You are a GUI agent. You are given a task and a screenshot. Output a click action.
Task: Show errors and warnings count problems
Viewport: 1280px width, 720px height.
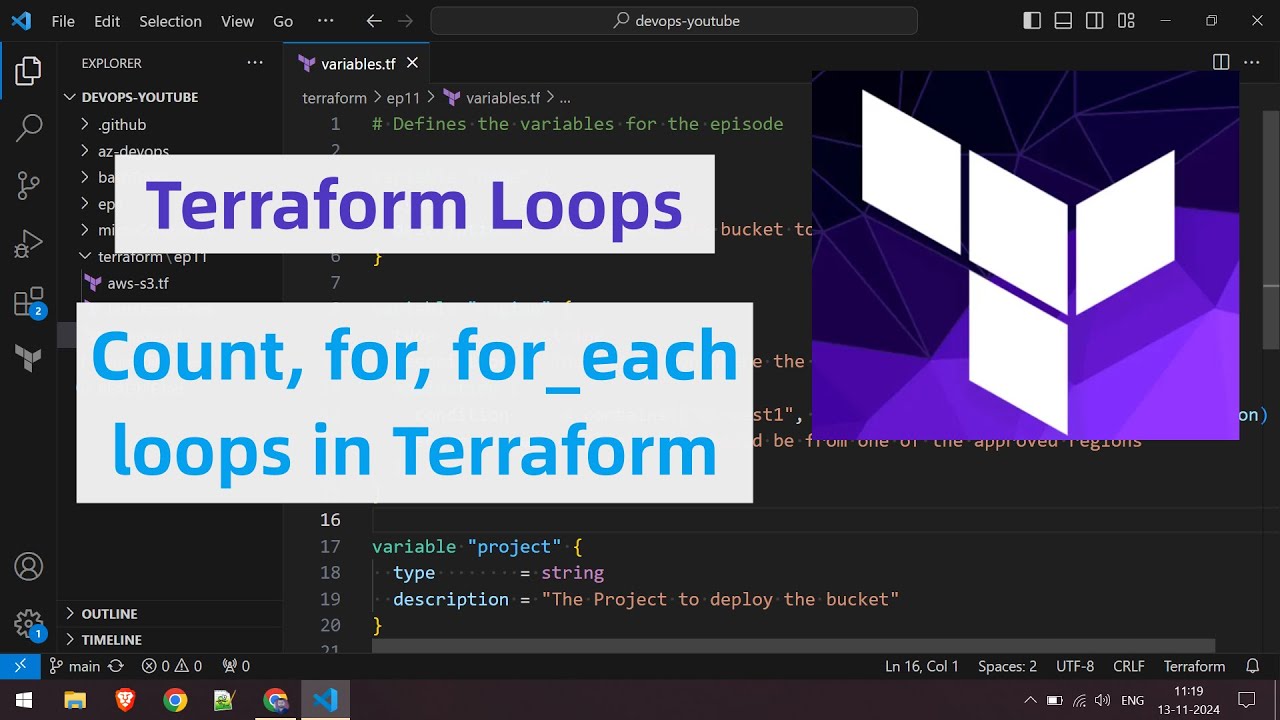pos(172,666)
